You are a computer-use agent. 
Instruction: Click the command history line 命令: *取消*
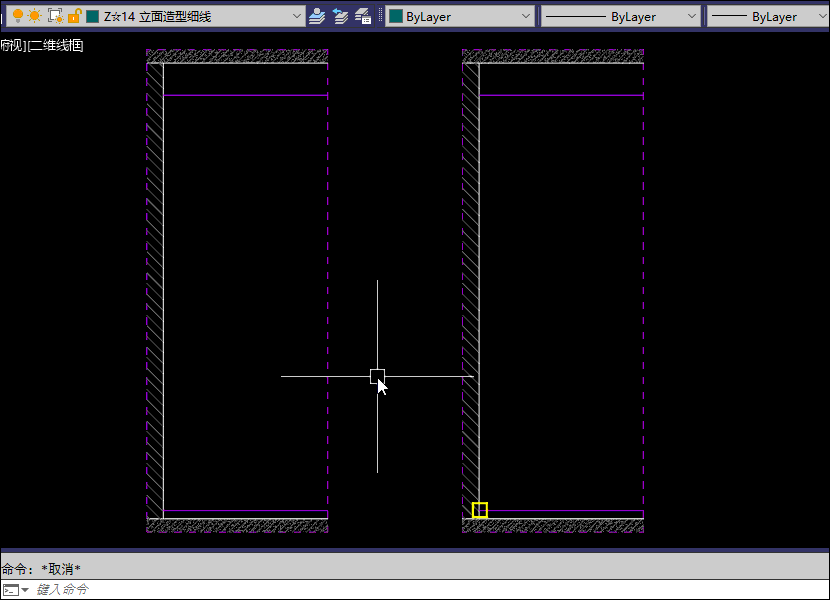pyautogui.click(x=42, y=569)
